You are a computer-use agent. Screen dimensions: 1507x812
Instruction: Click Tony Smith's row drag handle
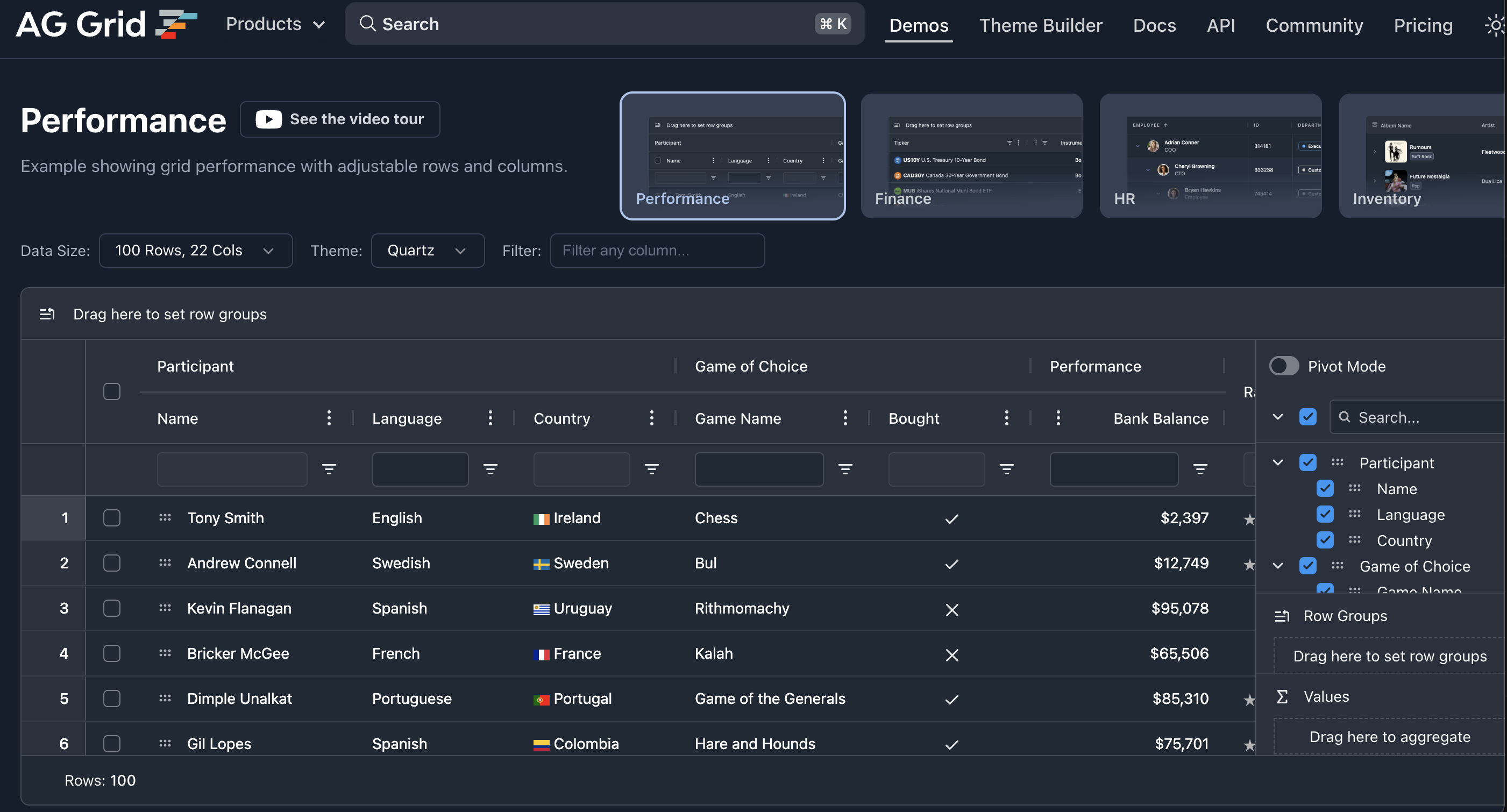tap(165, 518)
